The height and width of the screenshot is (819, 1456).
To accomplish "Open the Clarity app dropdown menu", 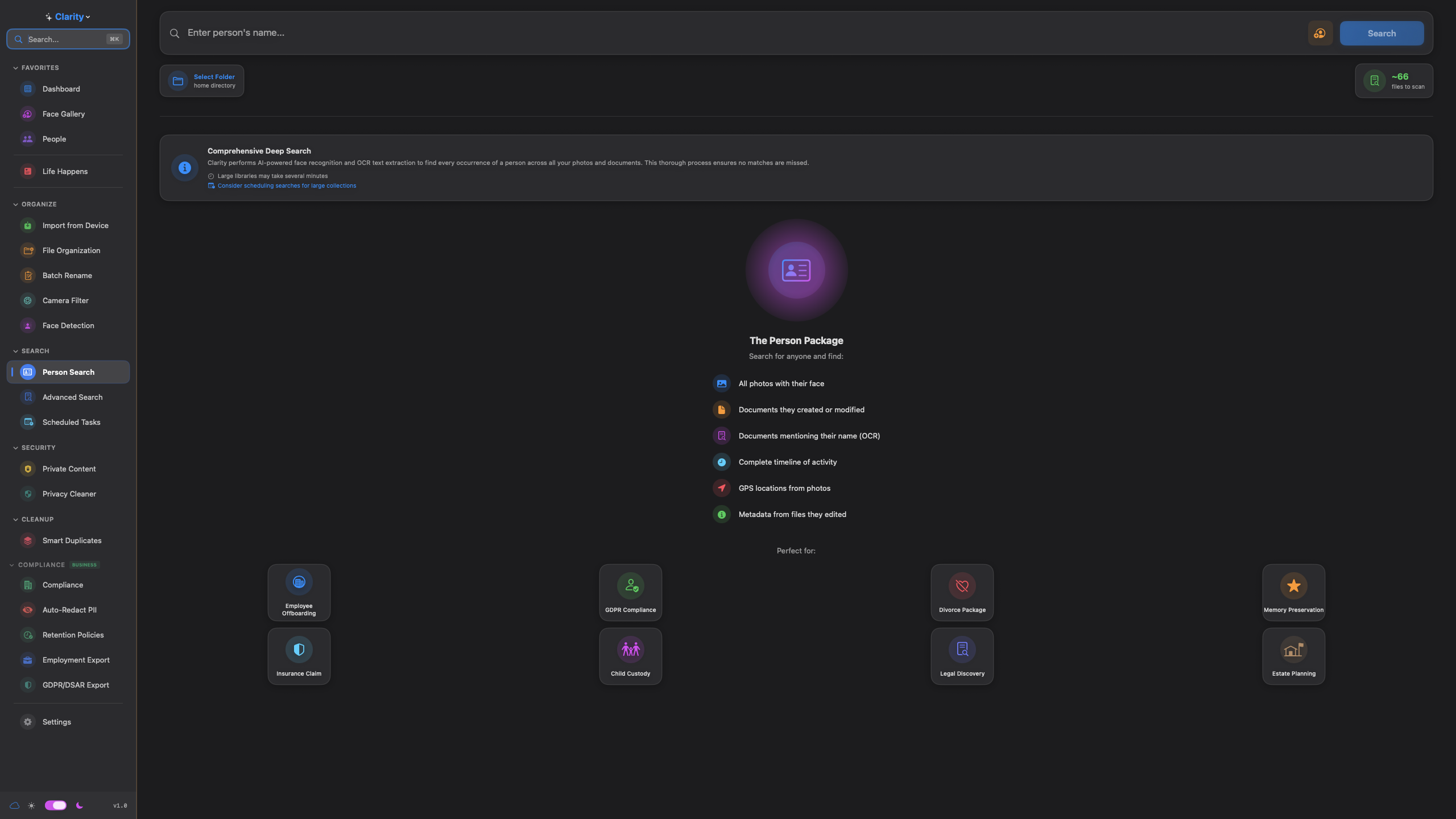I will coord(68,17).
